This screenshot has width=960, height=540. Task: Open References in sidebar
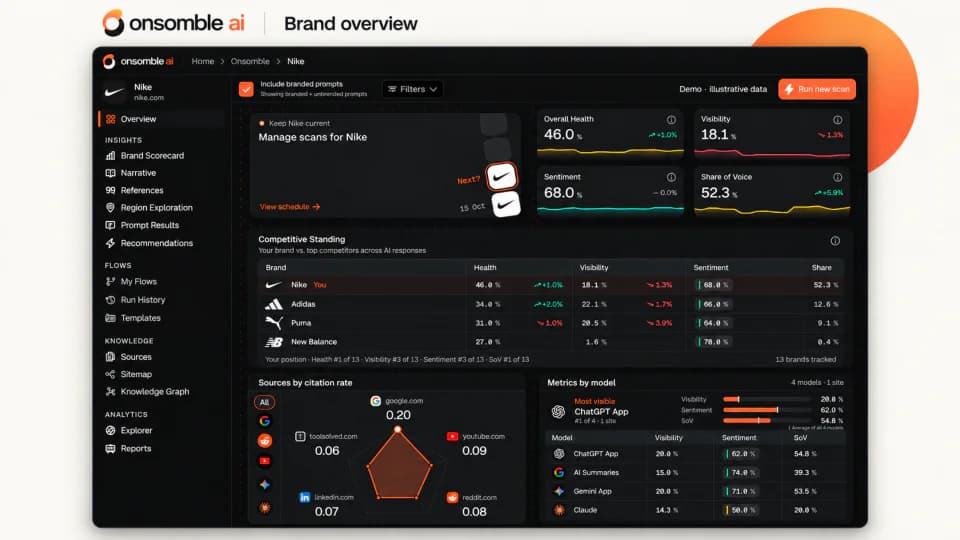coord(141,190)
